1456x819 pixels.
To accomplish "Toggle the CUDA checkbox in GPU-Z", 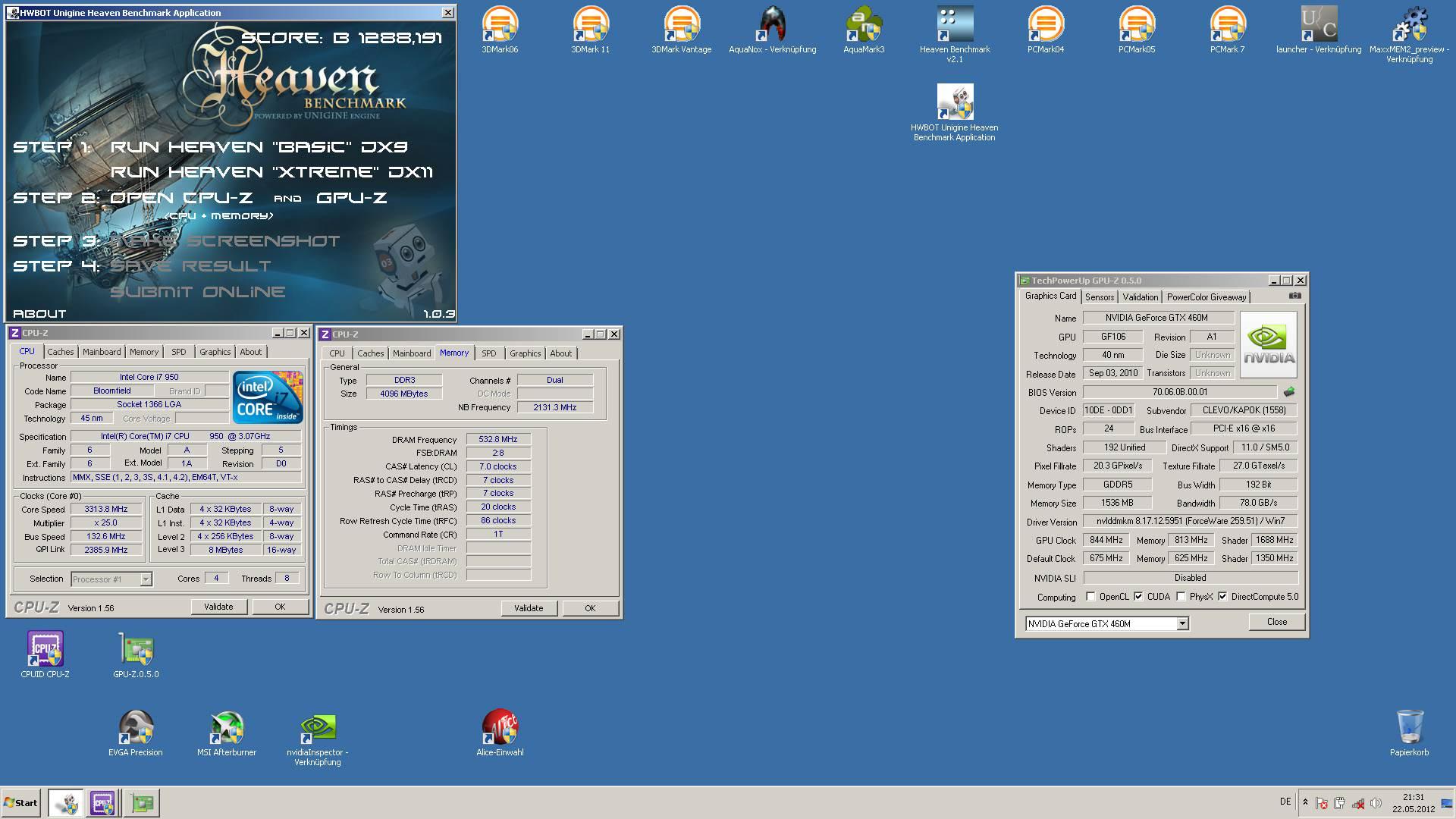I will pos(1138,597).
